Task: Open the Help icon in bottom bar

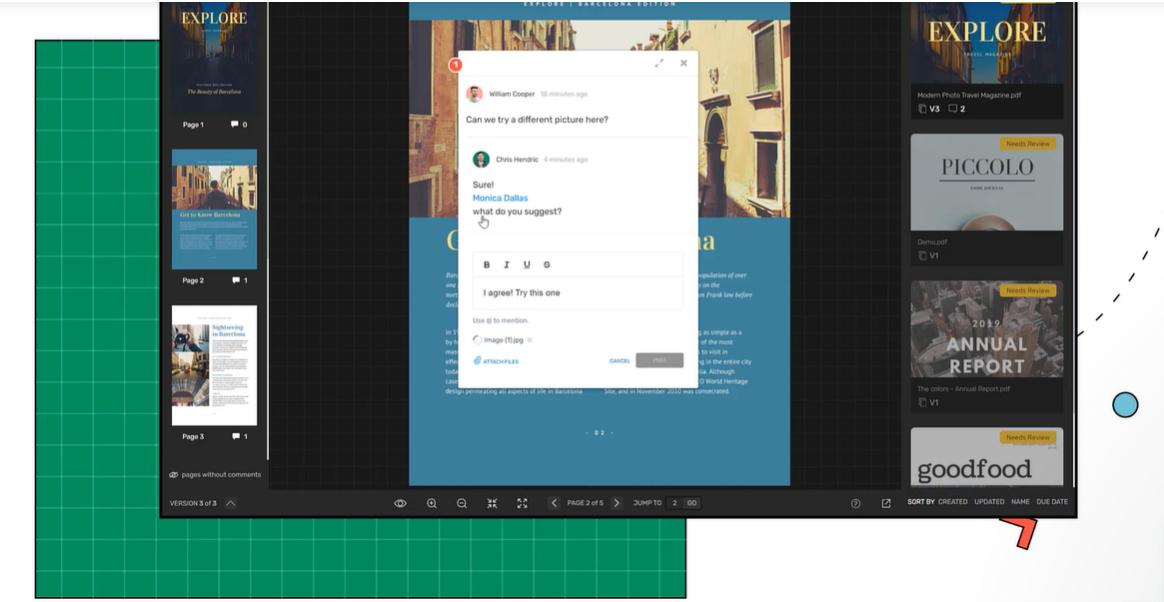Action: pos(856,503)
